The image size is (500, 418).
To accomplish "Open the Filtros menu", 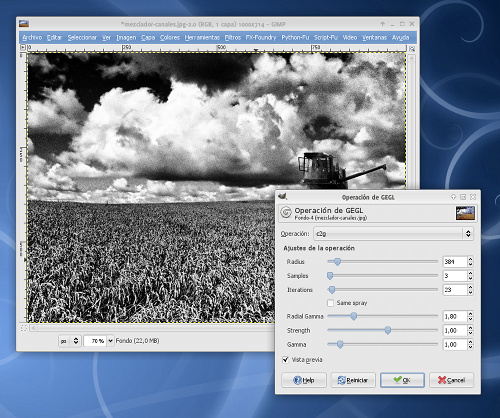I will point(233,37).
